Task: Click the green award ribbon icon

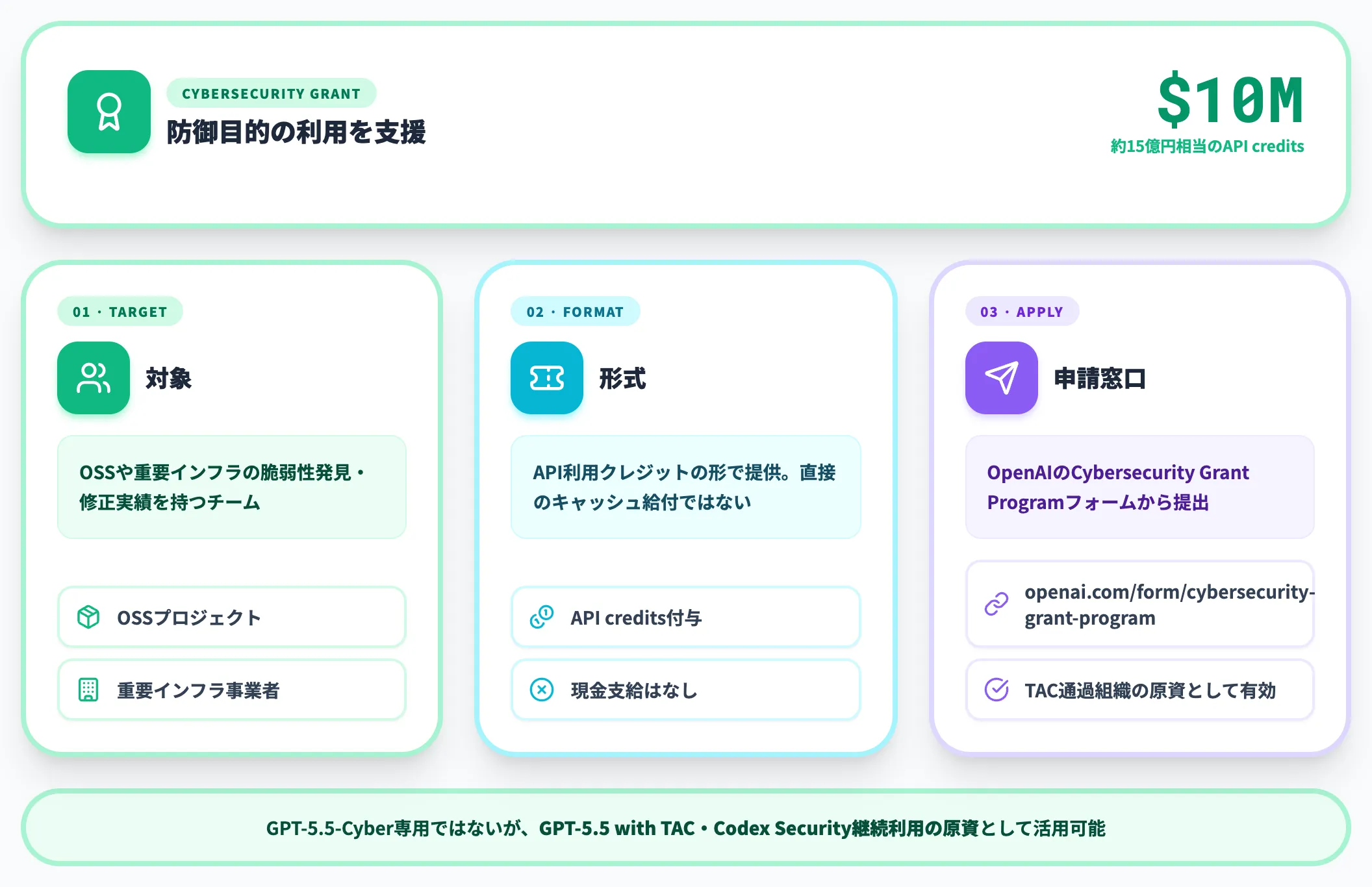Action: (x=109, y=112)
